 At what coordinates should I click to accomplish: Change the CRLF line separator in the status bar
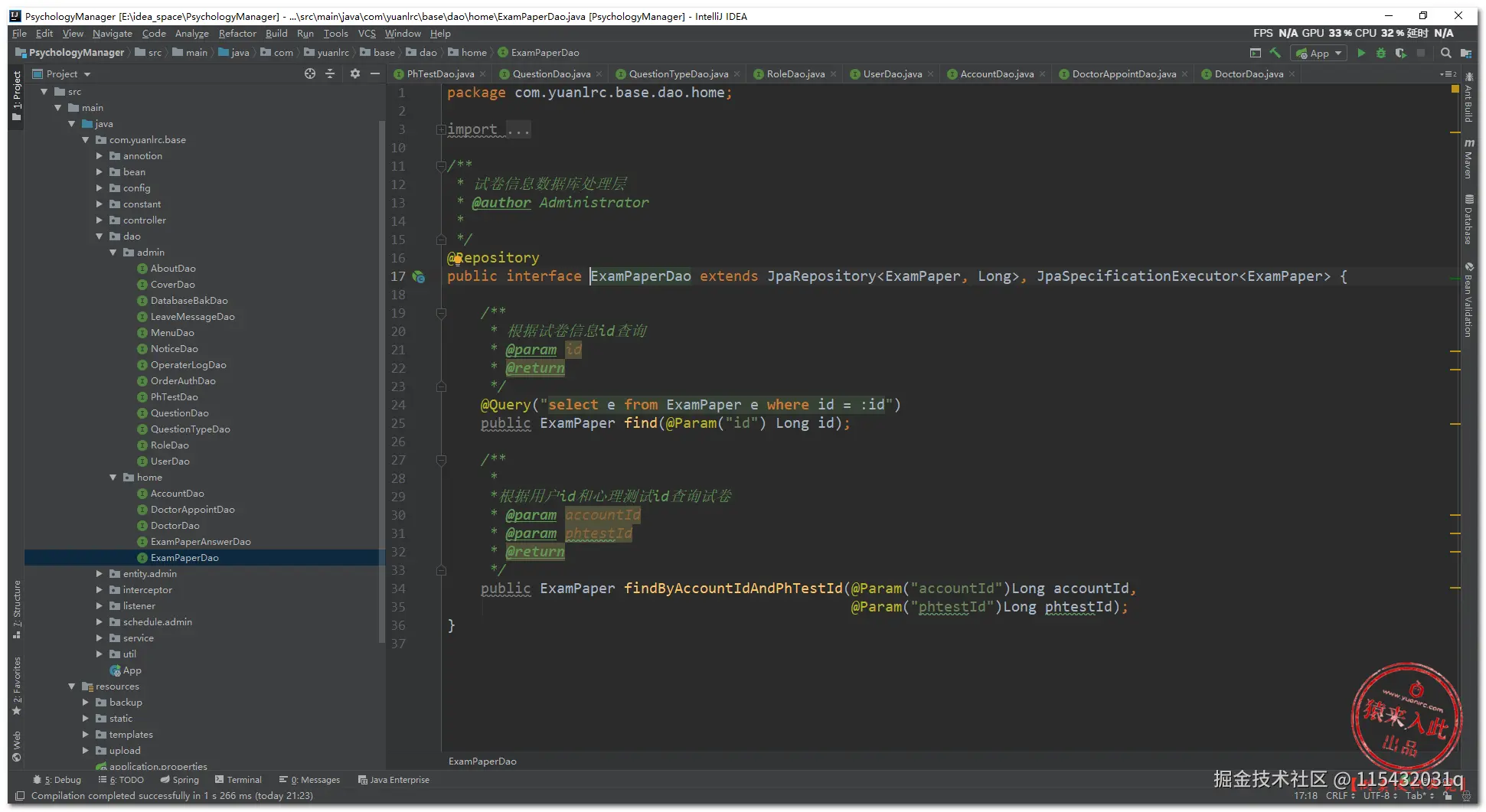(x=1341, y=796)
